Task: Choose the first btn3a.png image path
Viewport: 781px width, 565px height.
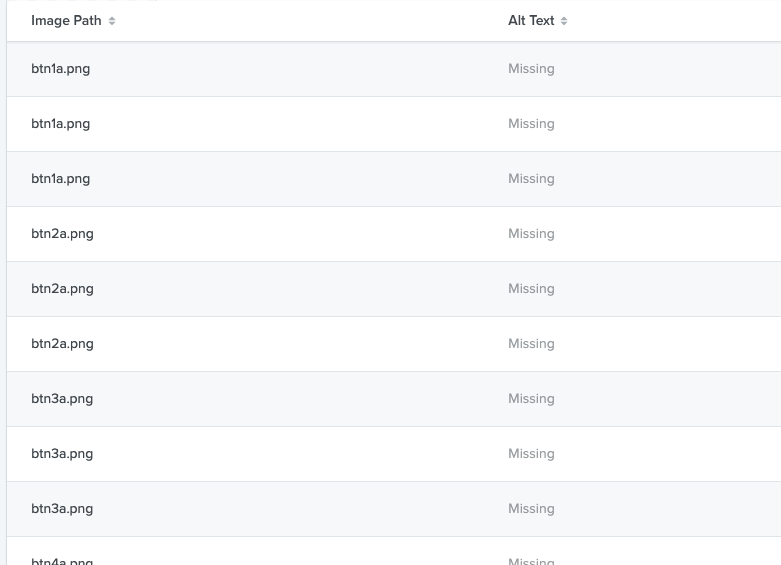Action: [62, 399]
